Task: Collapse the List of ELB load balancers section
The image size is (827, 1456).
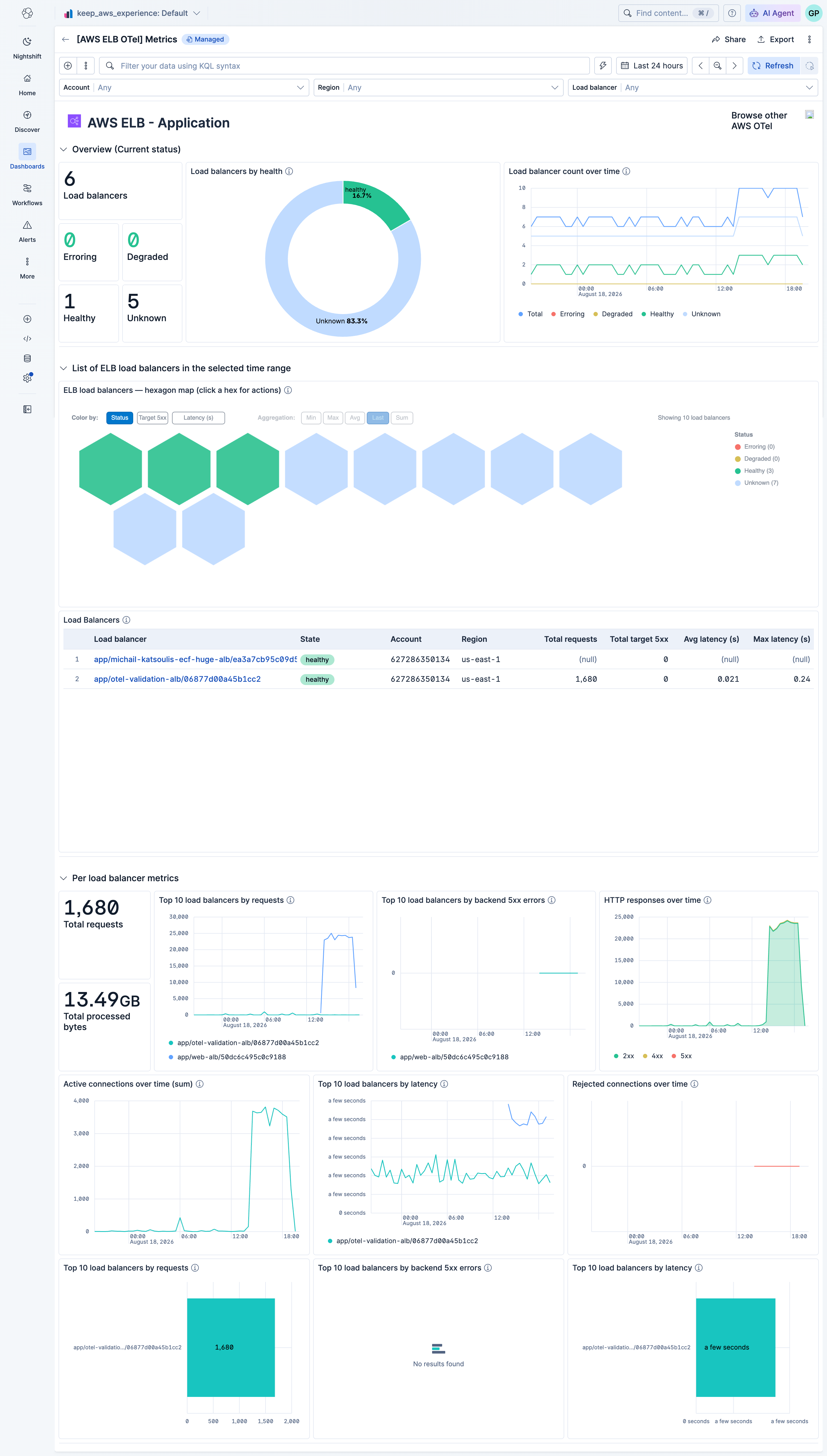Action: pyautogui.click(x=64, y=369)
